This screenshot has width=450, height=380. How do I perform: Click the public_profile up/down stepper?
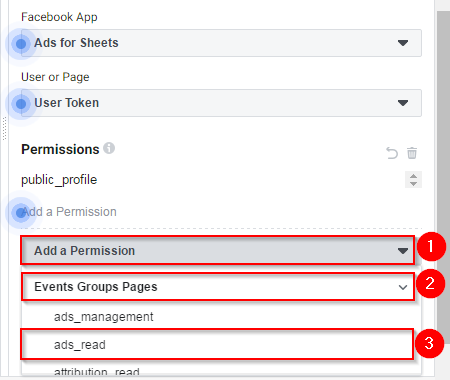[413, 180]
